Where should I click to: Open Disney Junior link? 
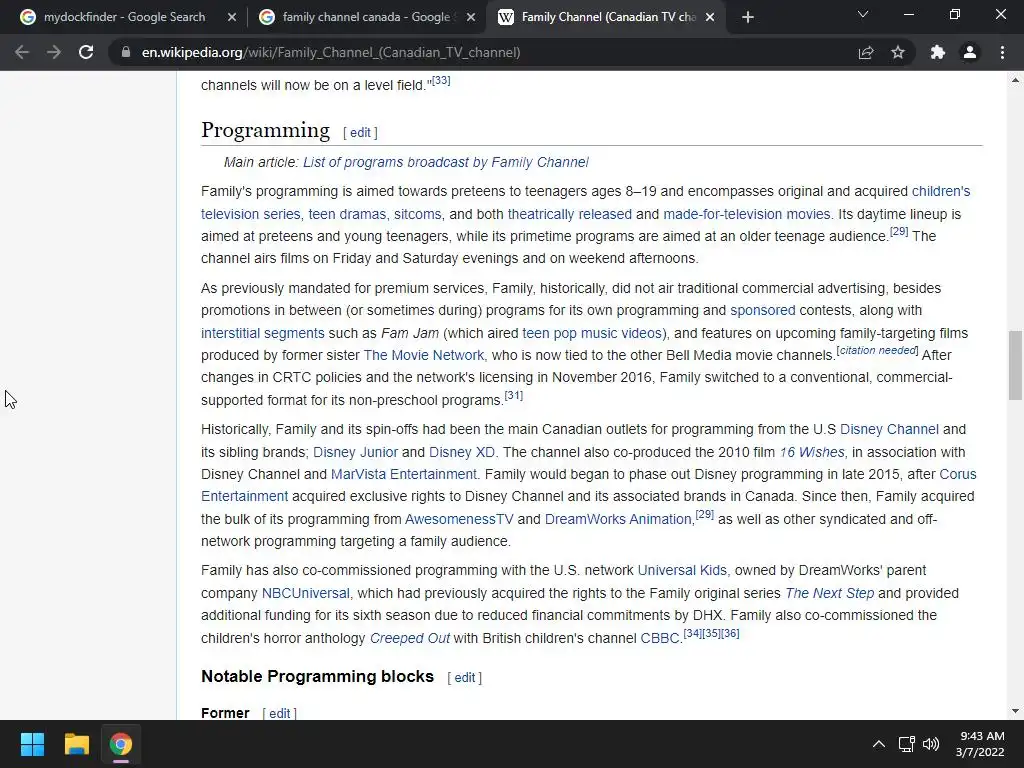[355, 452]
